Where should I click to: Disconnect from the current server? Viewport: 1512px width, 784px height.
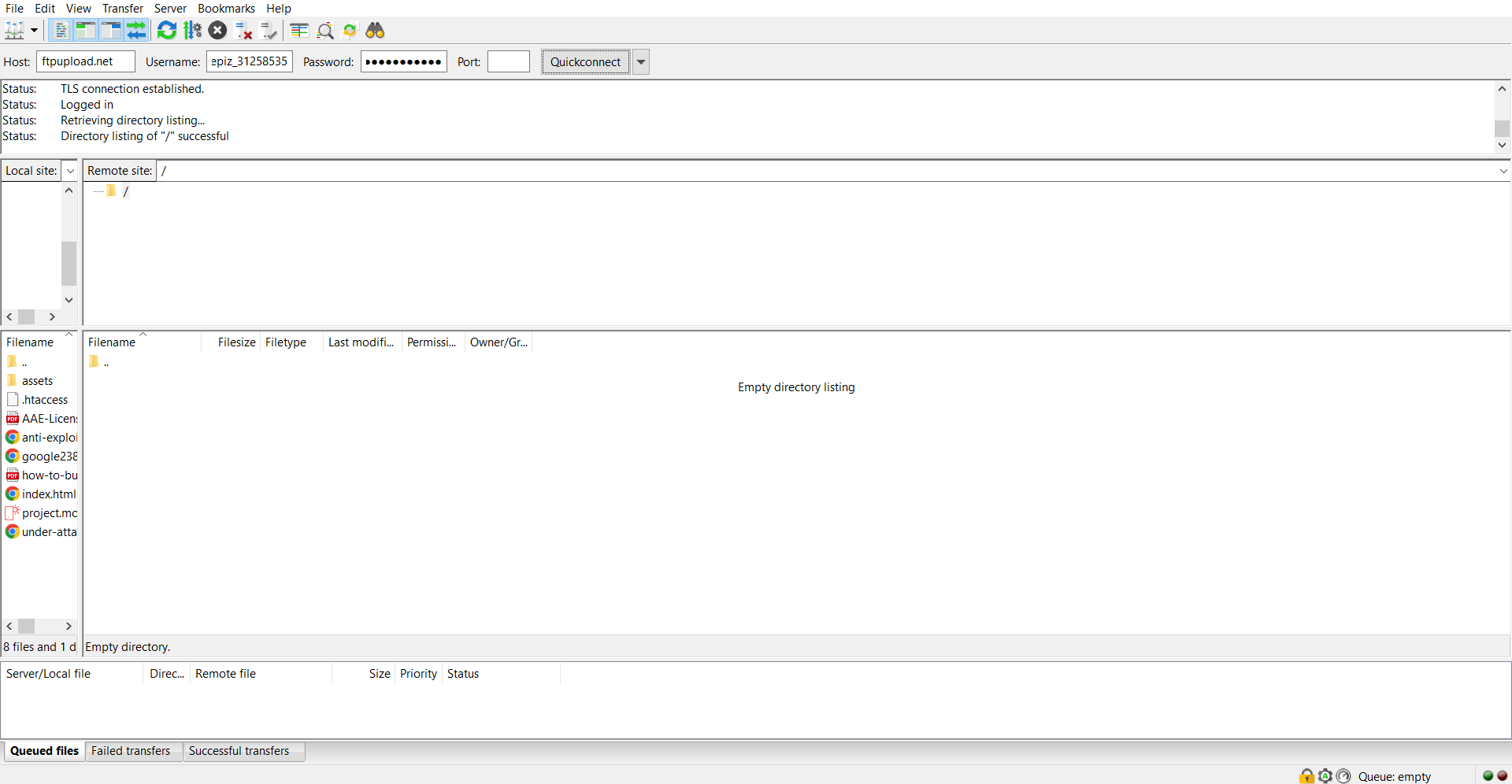(x=244, y=31)
